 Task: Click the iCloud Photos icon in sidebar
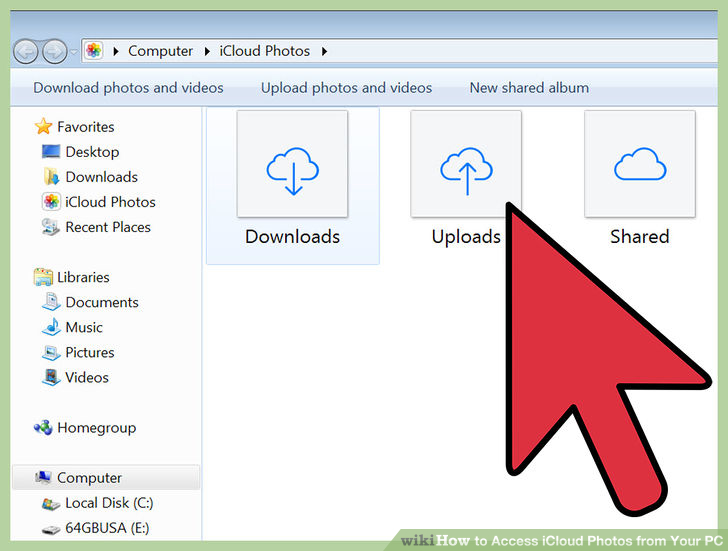51,201
